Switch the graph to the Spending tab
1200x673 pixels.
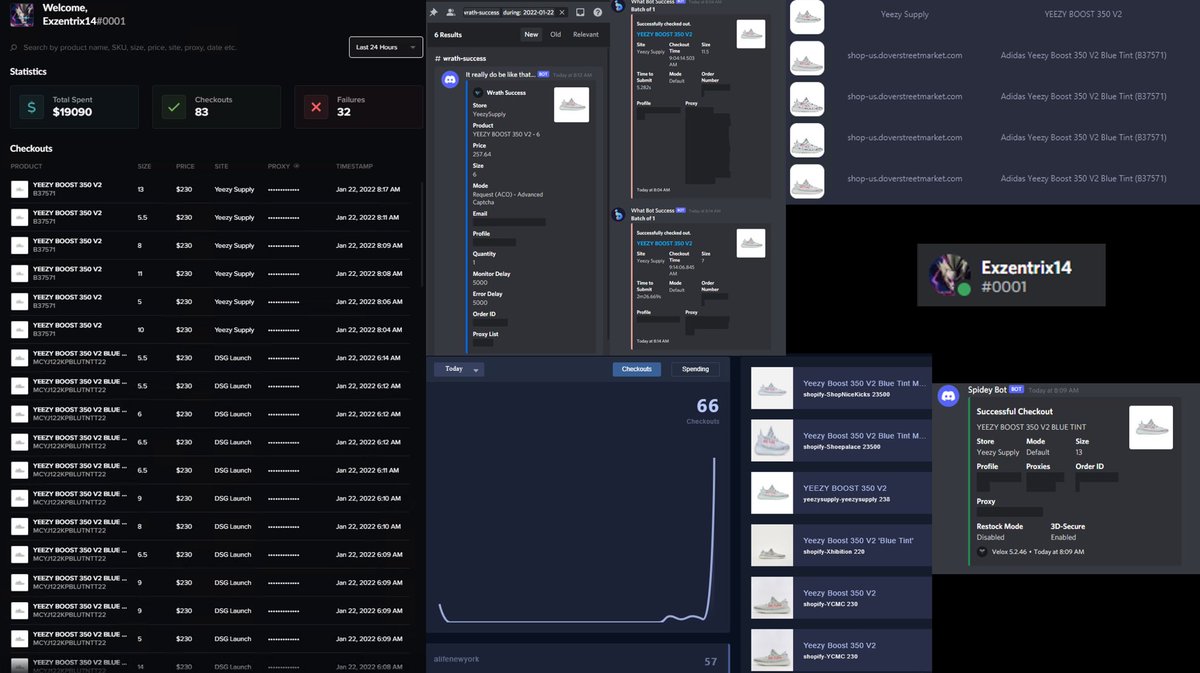tap(695, 369)
